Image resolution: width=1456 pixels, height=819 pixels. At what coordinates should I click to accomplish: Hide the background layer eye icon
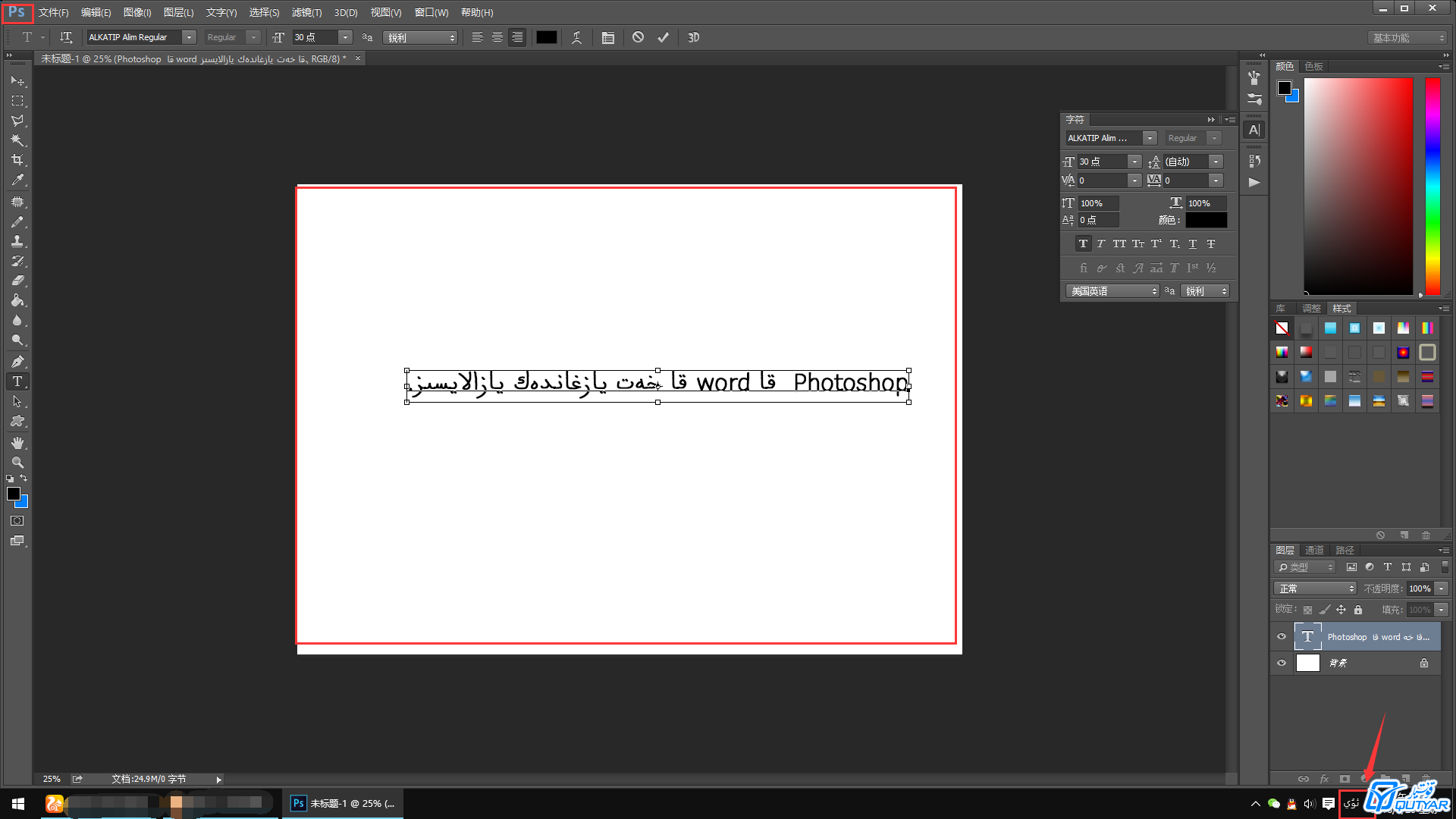tap(1282, 663)
